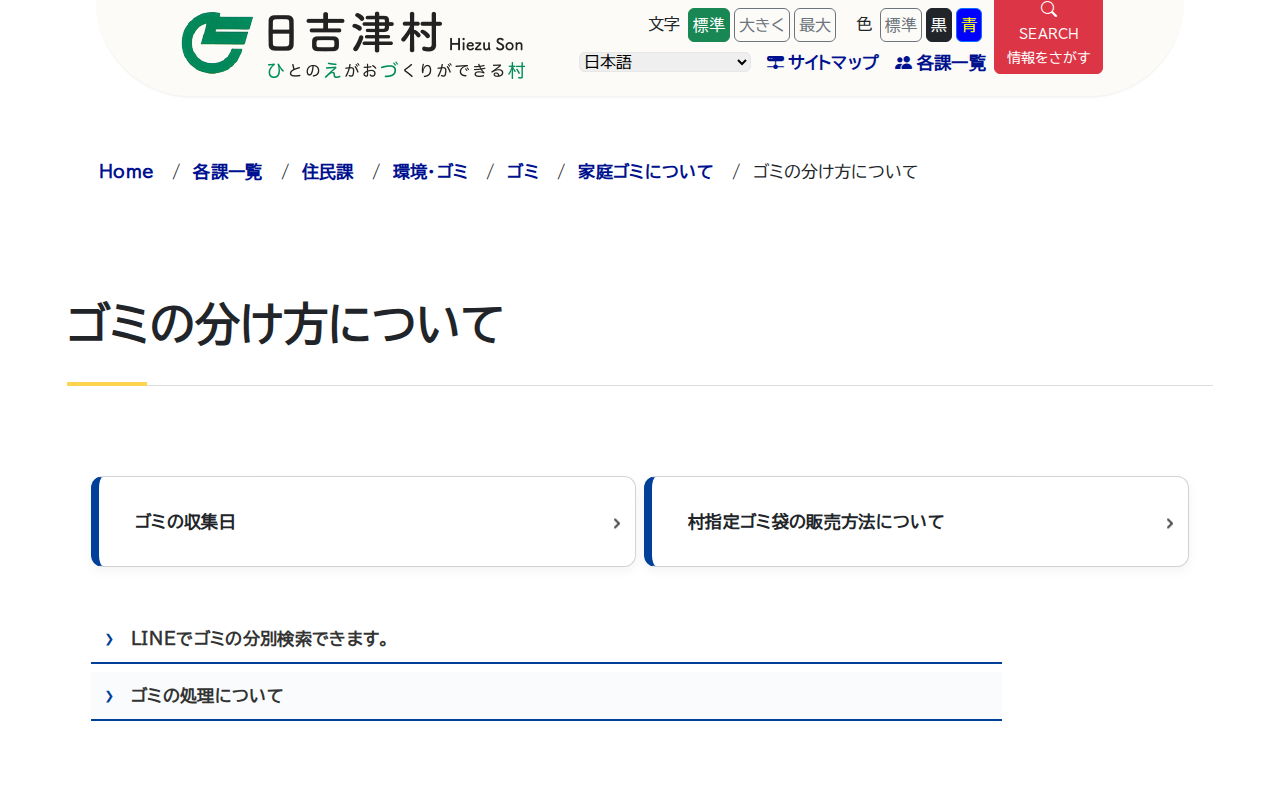Click the chevron on 村指定ゴミ袋の販売方法 card

click(x=1170, y=523)
